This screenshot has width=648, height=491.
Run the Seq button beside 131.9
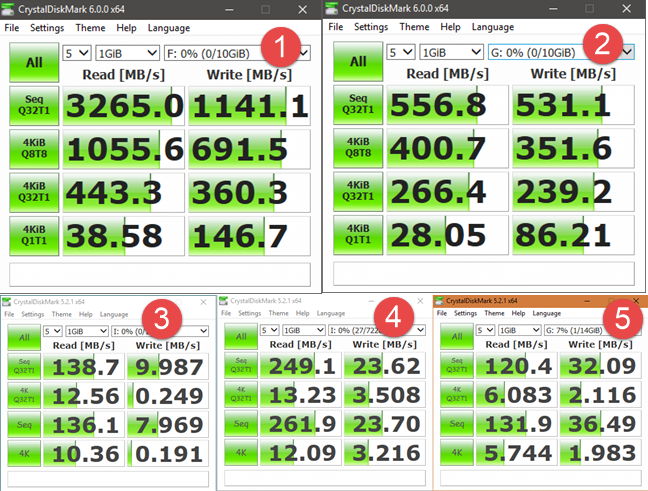coord(457,424)
